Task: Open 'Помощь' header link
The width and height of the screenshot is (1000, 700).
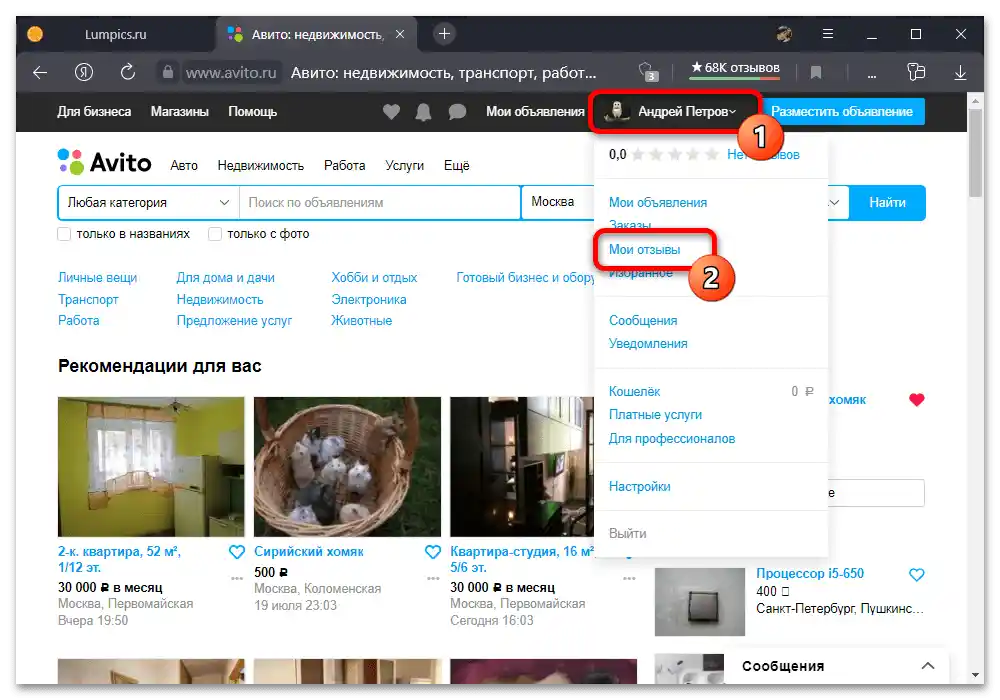Action: click(x=253, y=112)
